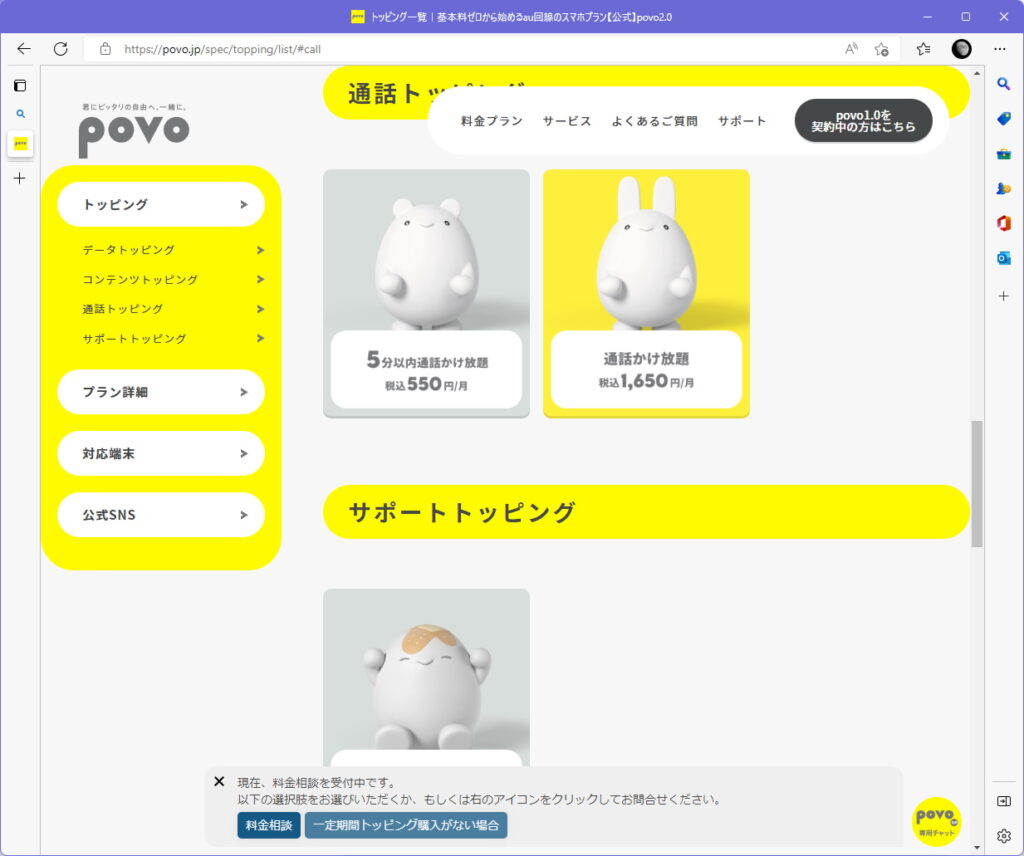Open the povo 専用チャット chat bubble
The height and width of the screenshot is (856, 1024).
click(936, 821)
